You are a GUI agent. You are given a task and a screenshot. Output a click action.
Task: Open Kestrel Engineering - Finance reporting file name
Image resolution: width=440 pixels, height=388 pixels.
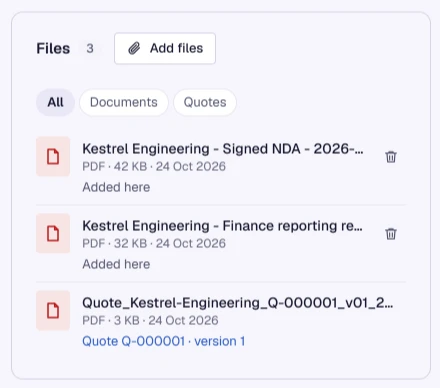pos(222,226)
